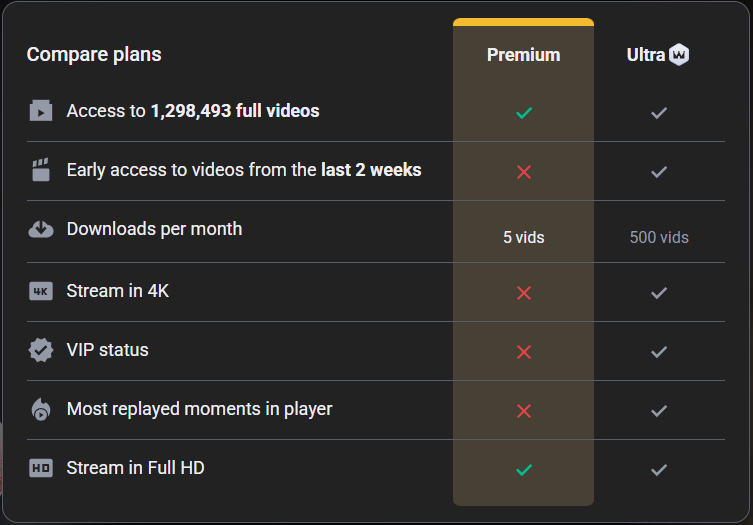Click Premium green check for full videos
This screenshot has width=753, height=525.
[523, 113]
